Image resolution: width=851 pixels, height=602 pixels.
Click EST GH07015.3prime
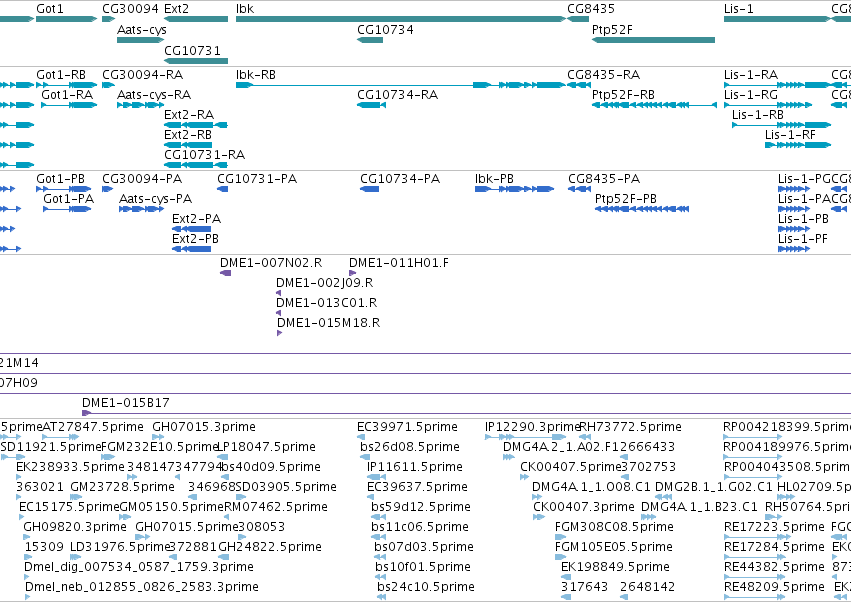(x=158, y=436)
